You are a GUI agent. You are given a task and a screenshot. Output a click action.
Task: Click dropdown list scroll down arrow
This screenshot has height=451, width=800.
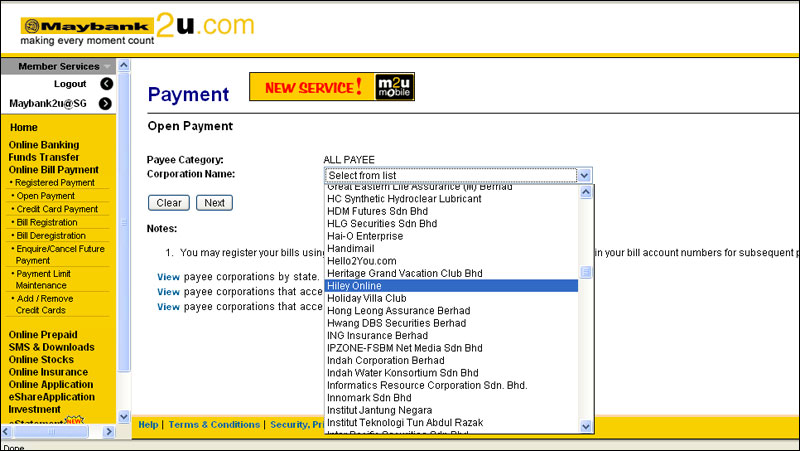(586, 426)
